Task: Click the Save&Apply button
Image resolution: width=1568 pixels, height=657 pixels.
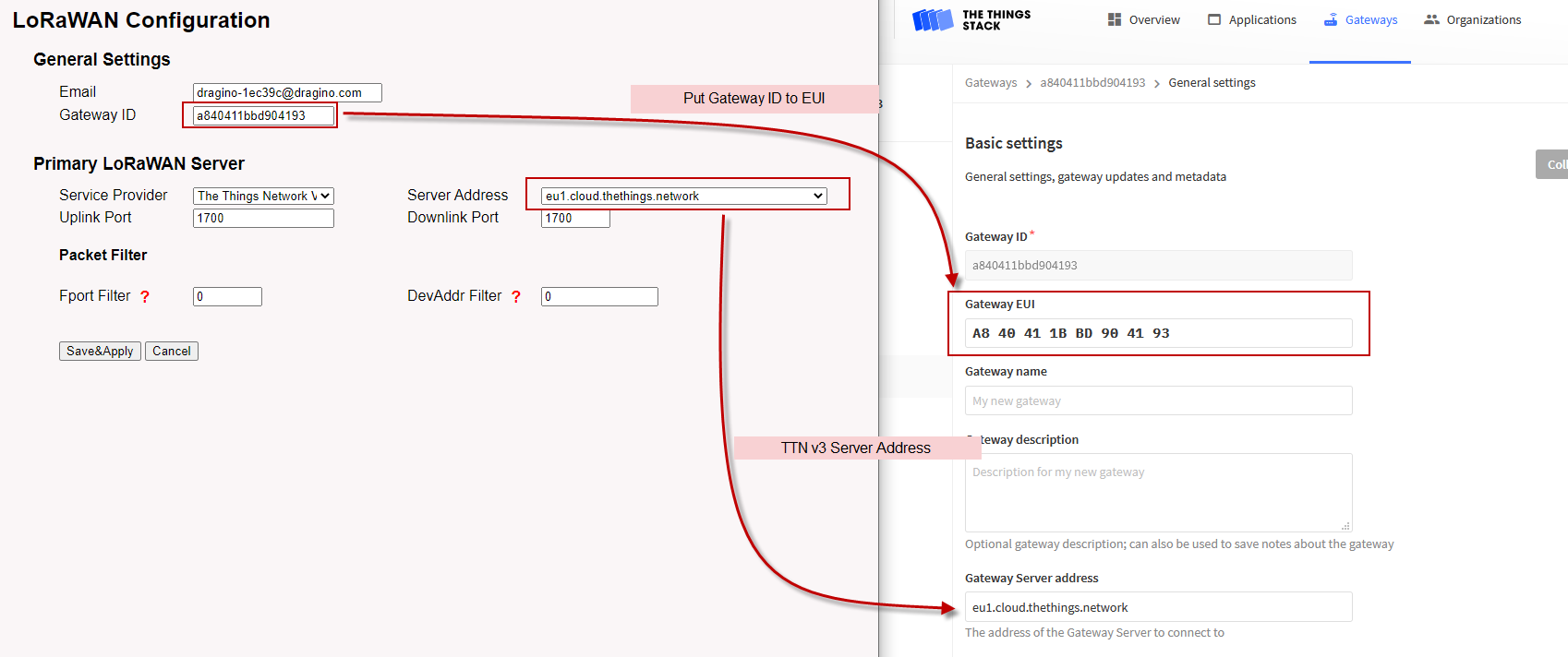Action: [x=100, y=351]
